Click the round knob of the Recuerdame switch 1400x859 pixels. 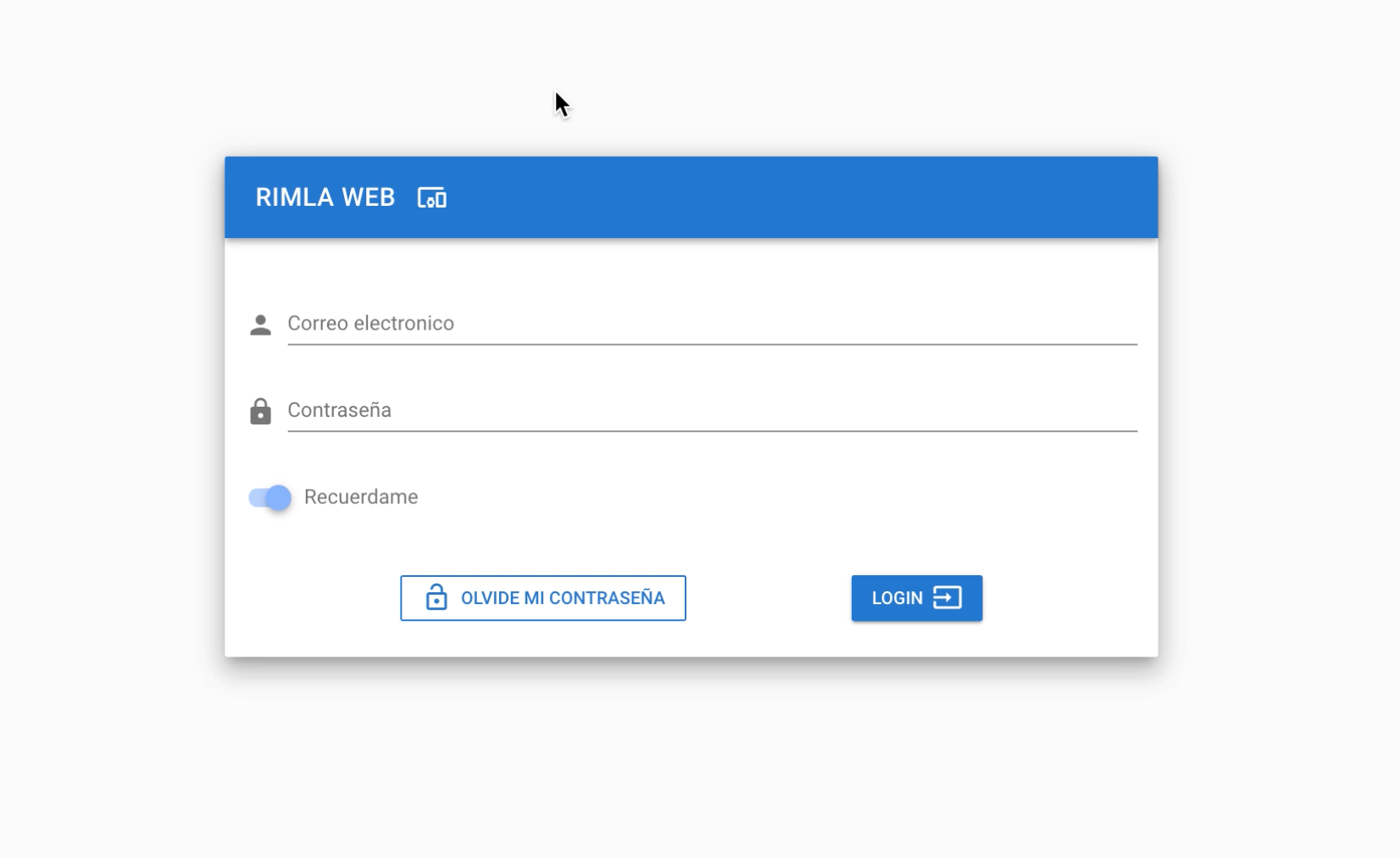click(x=278, y=497)
